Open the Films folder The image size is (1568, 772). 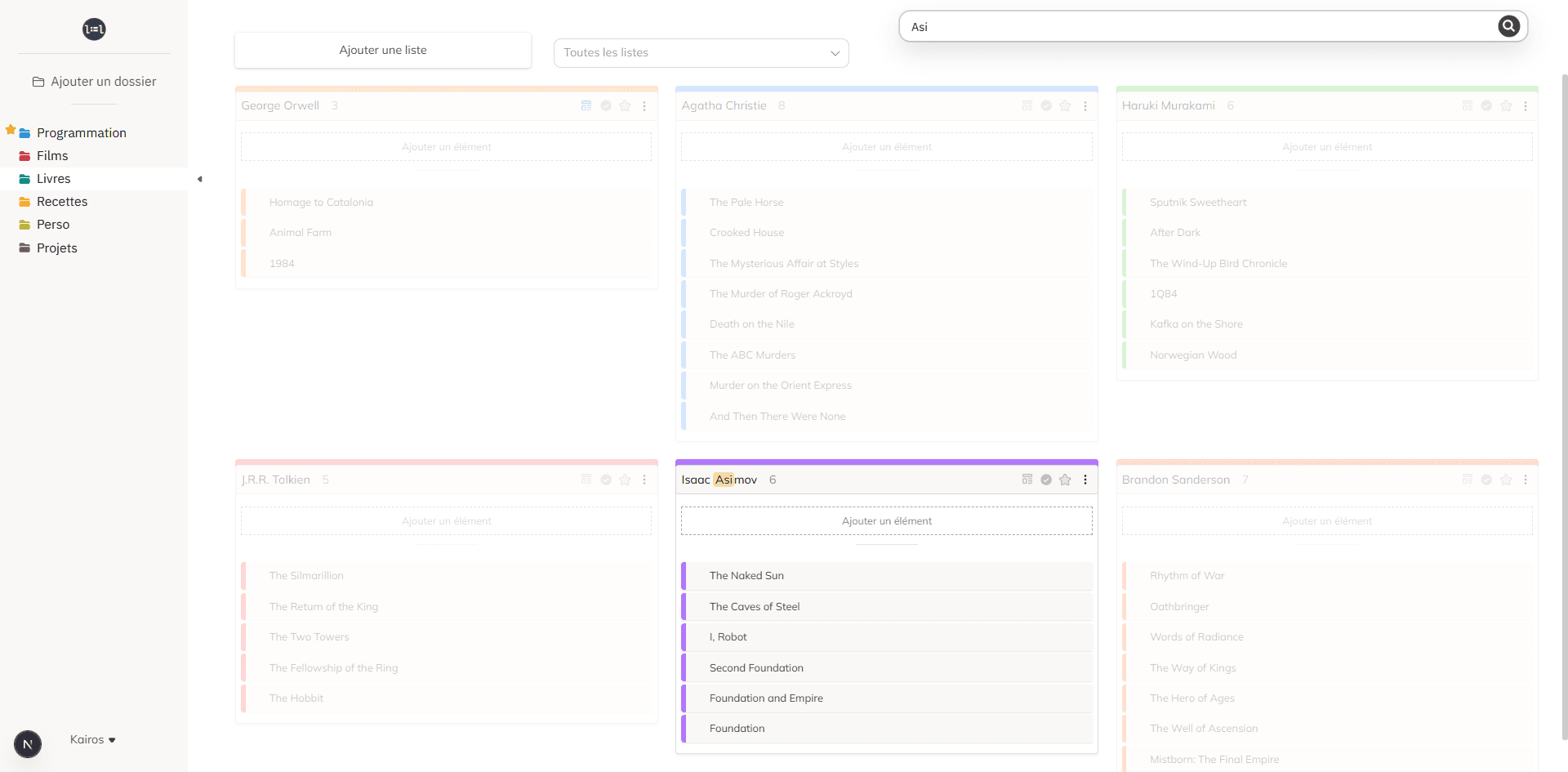pos(52,156)
